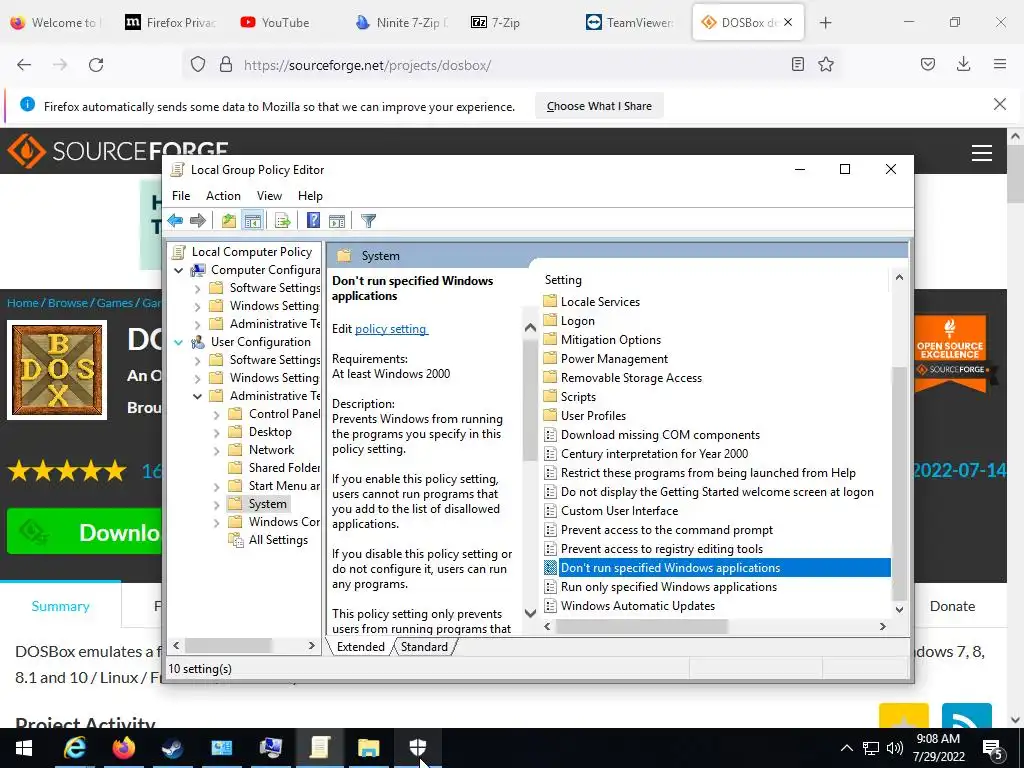Image resolution: width=1024 pixels, height=768 pixels.
Task: Click the Export List toolbar icon
Action: 283,221
